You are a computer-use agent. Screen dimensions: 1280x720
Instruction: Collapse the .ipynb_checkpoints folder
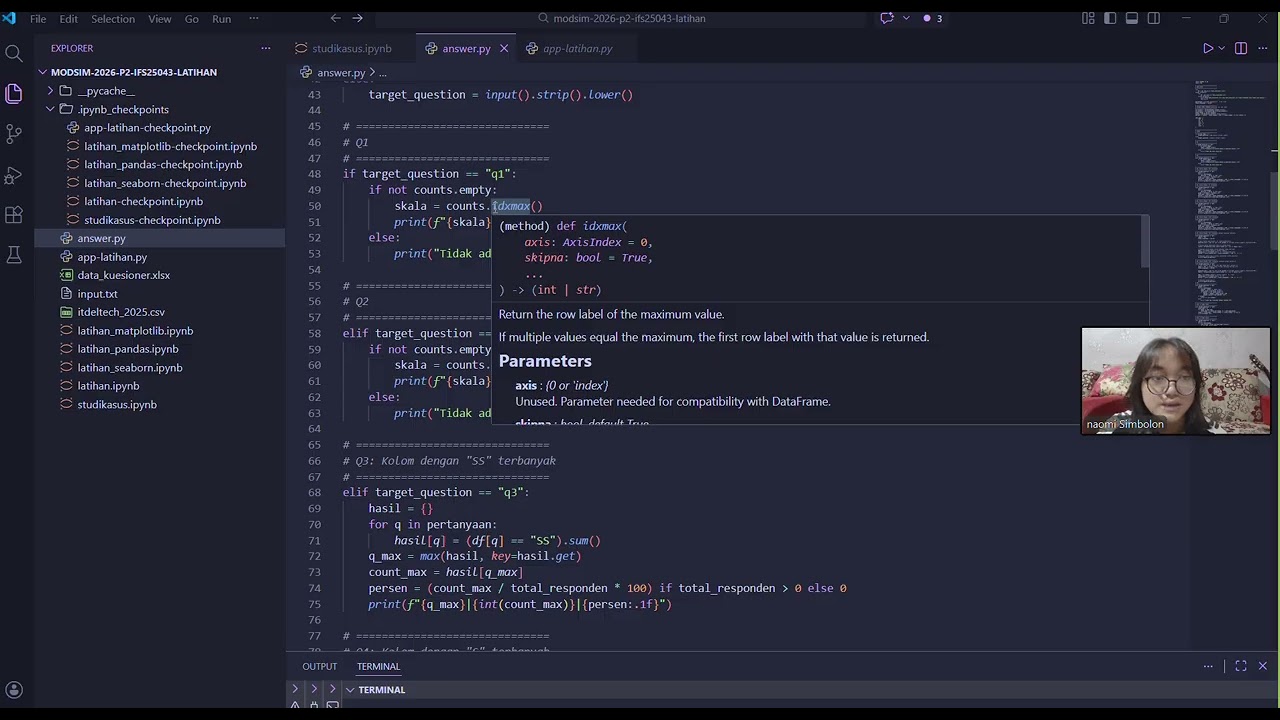(x=51, y=109)
